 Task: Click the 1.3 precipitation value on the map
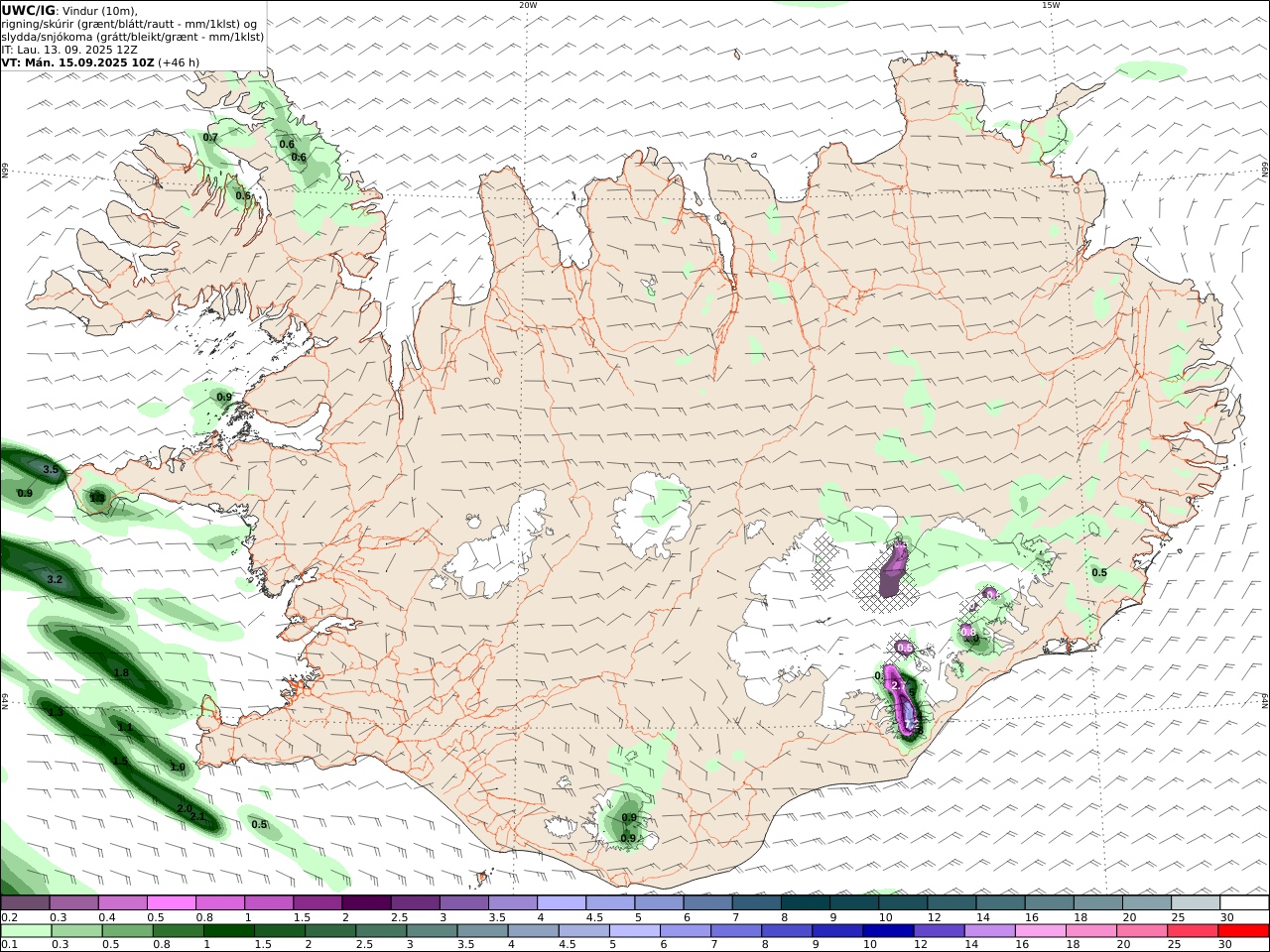tap(56, 712)
